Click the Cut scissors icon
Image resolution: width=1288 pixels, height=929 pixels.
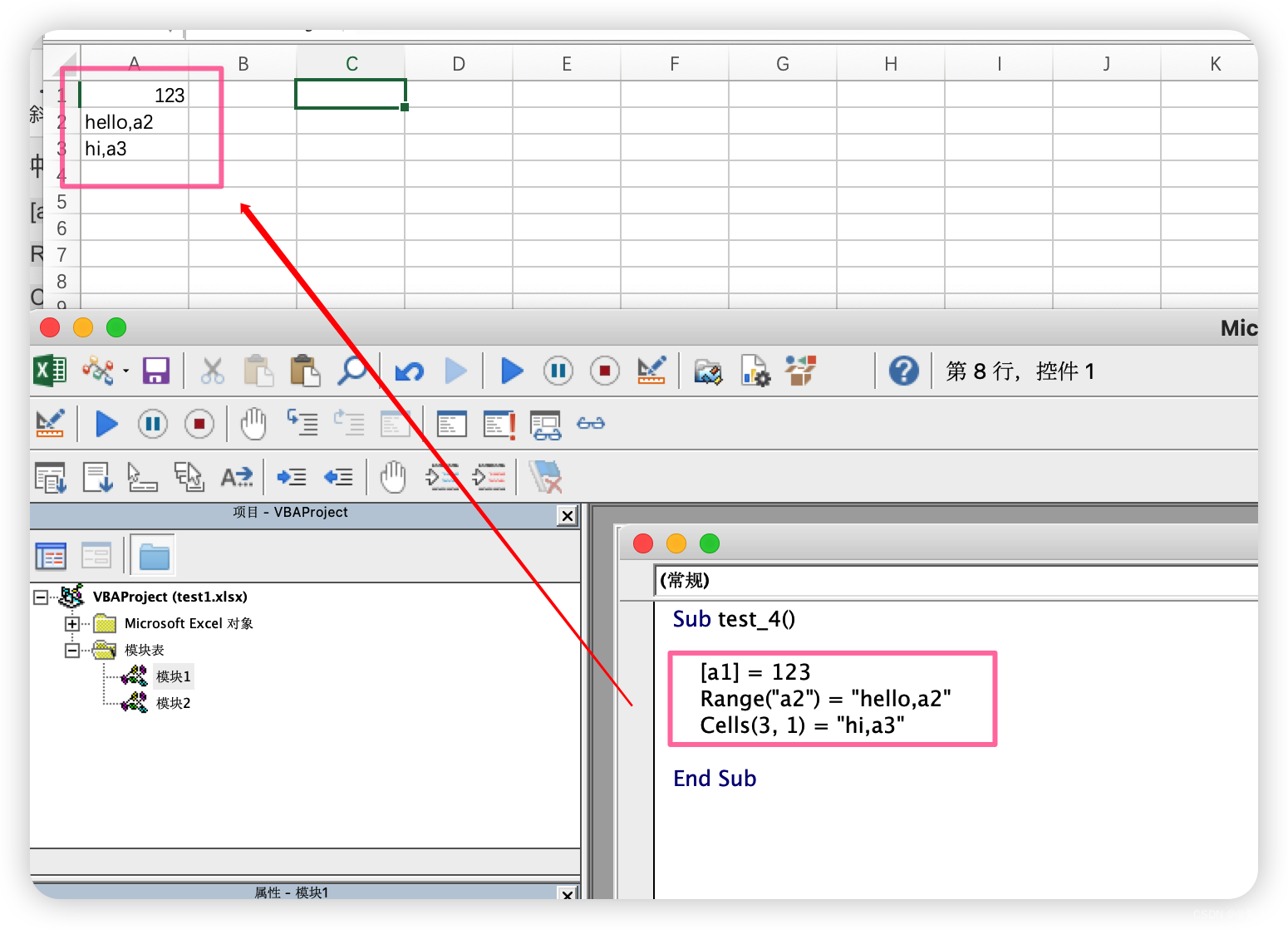pyautogui.click(x=213, y=371)
